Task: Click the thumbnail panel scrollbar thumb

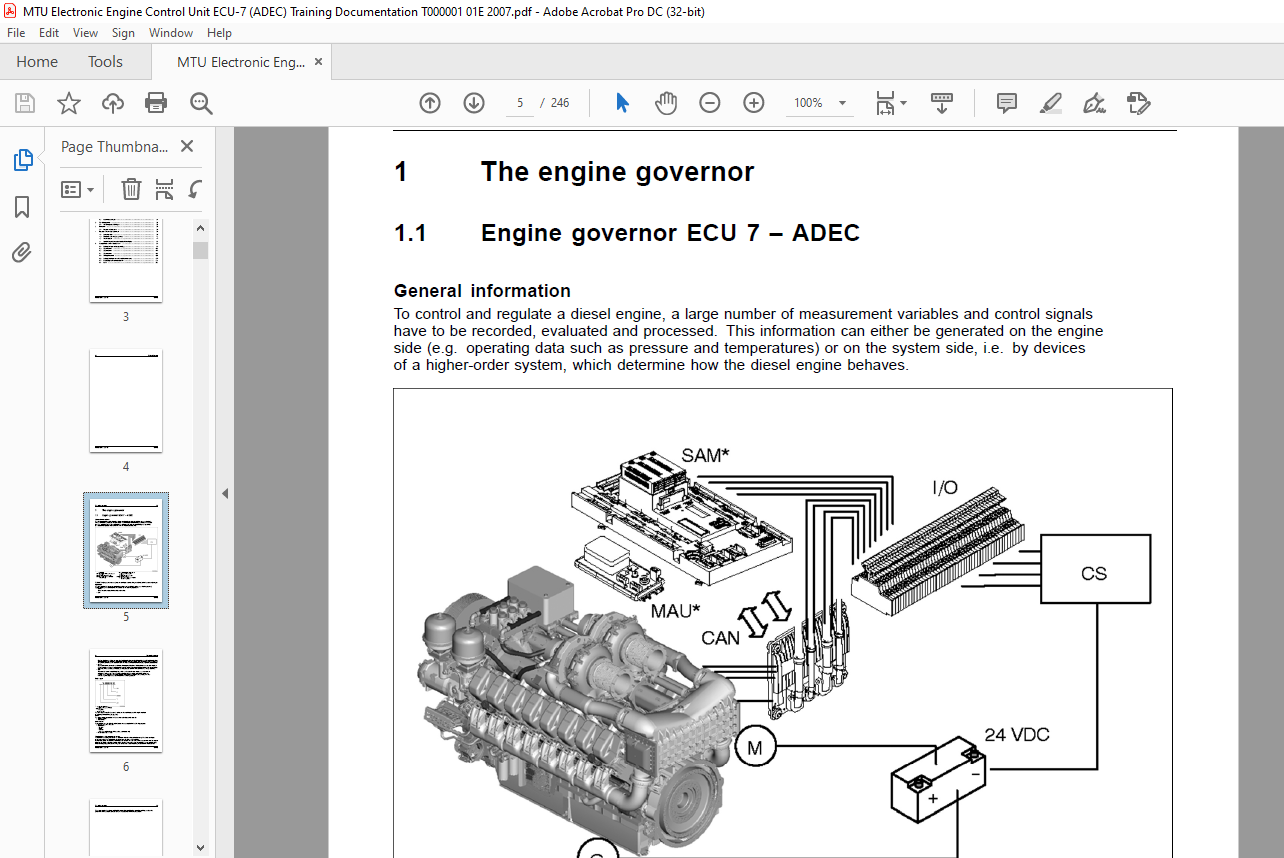Action: 201,250
